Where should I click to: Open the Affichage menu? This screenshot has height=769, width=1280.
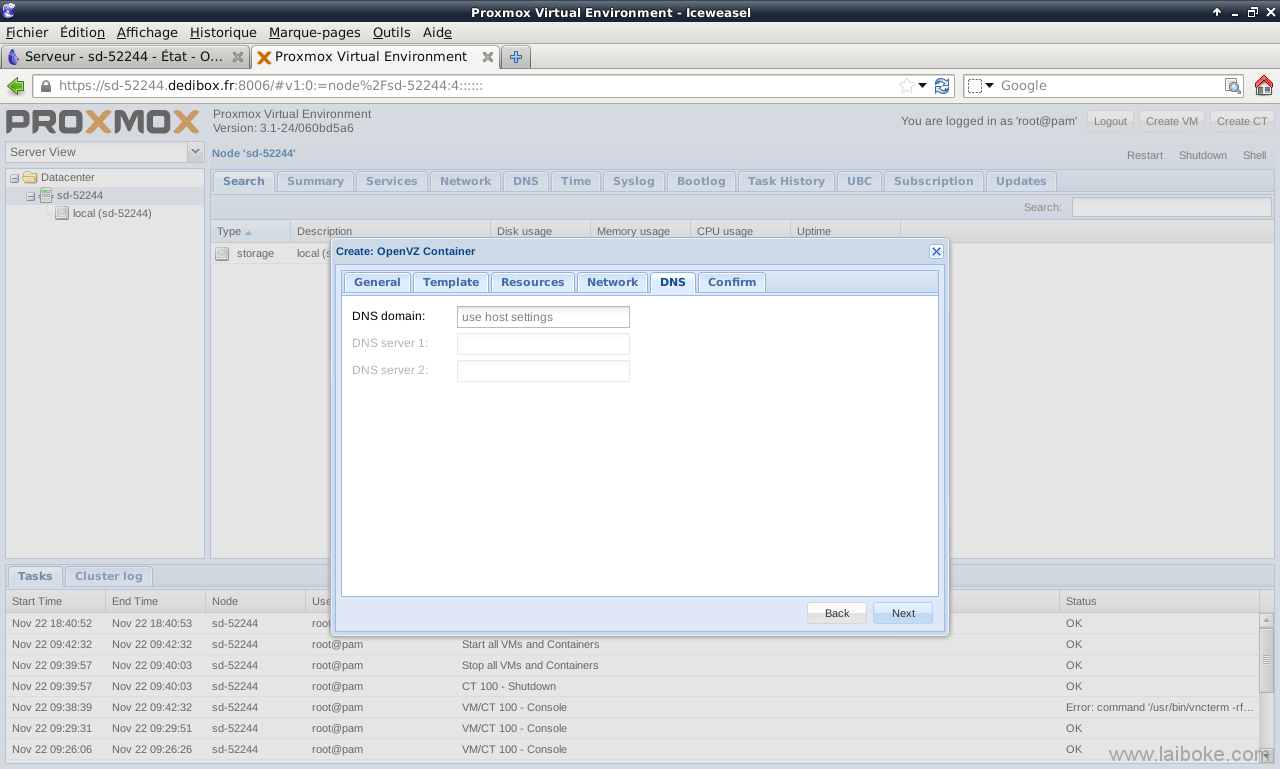point(147,32)
